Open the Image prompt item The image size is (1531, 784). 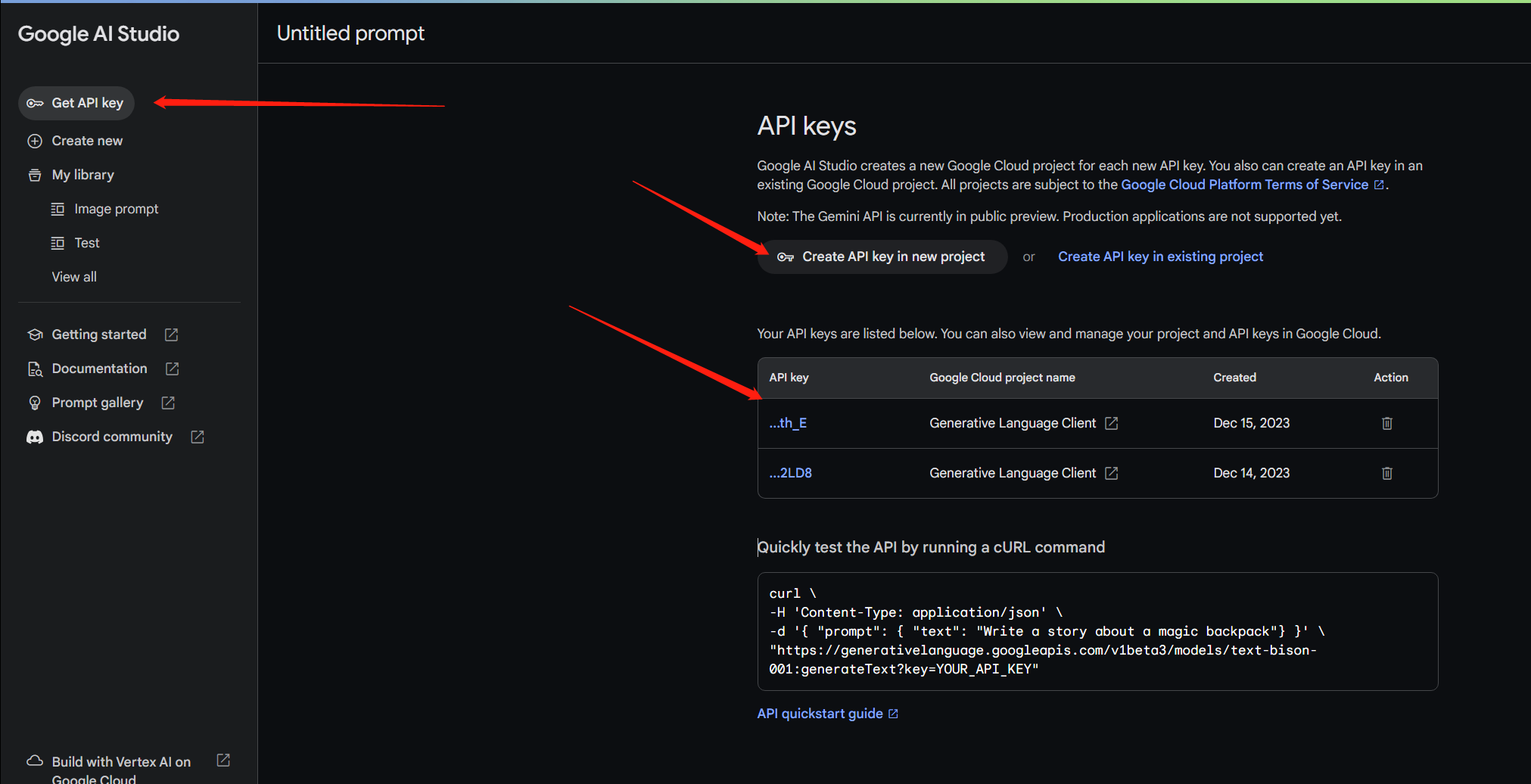(x=116, y=209)
